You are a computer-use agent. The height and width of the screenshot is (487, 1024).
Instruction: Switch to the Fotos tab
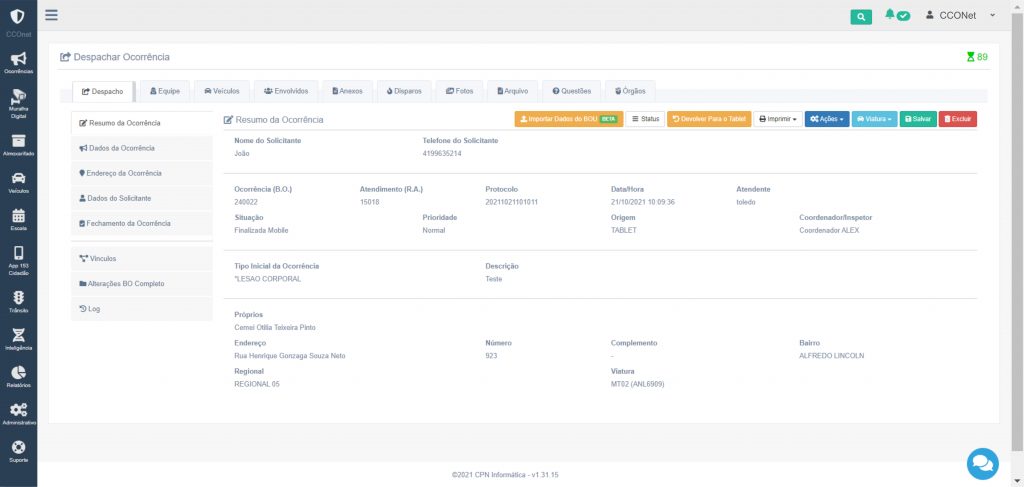pyautogui.click(x=460, y=91)
